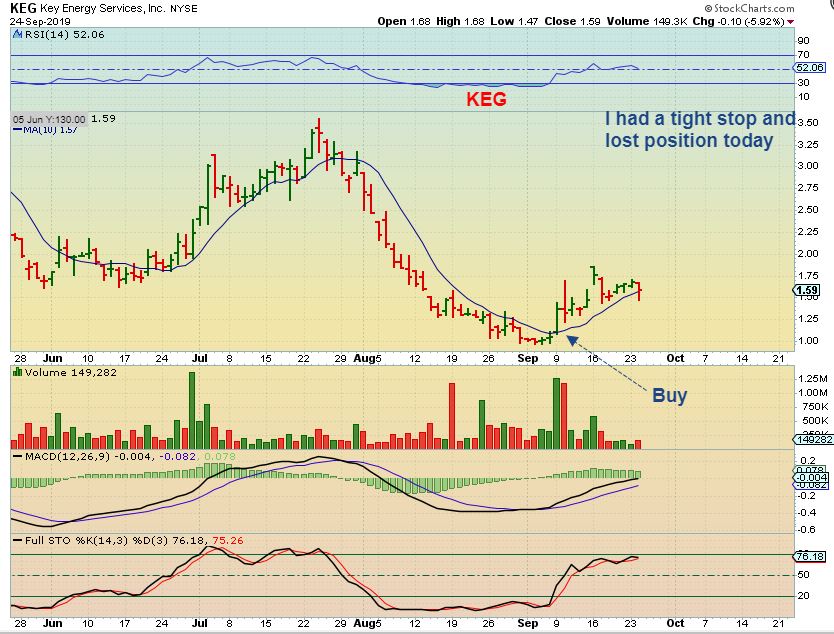Click the -0.004 MACD value tag on right axis
Screen dimensions: 834x634
coord(811,478)
